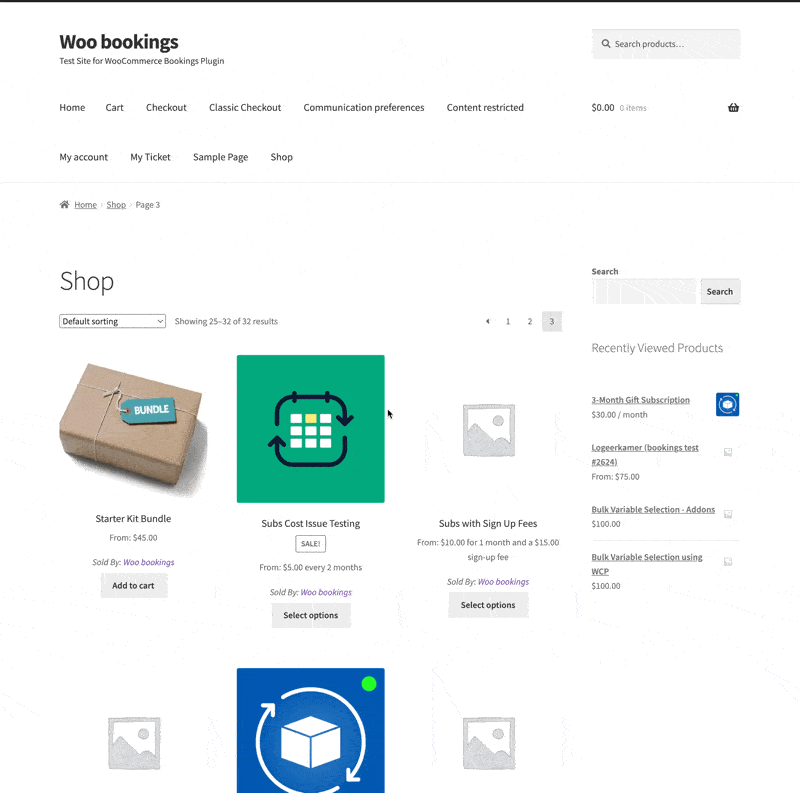Click 'Showing 25–32 of 32 results' text
This screenshot has width=800, height=793.
pos(226,321)
